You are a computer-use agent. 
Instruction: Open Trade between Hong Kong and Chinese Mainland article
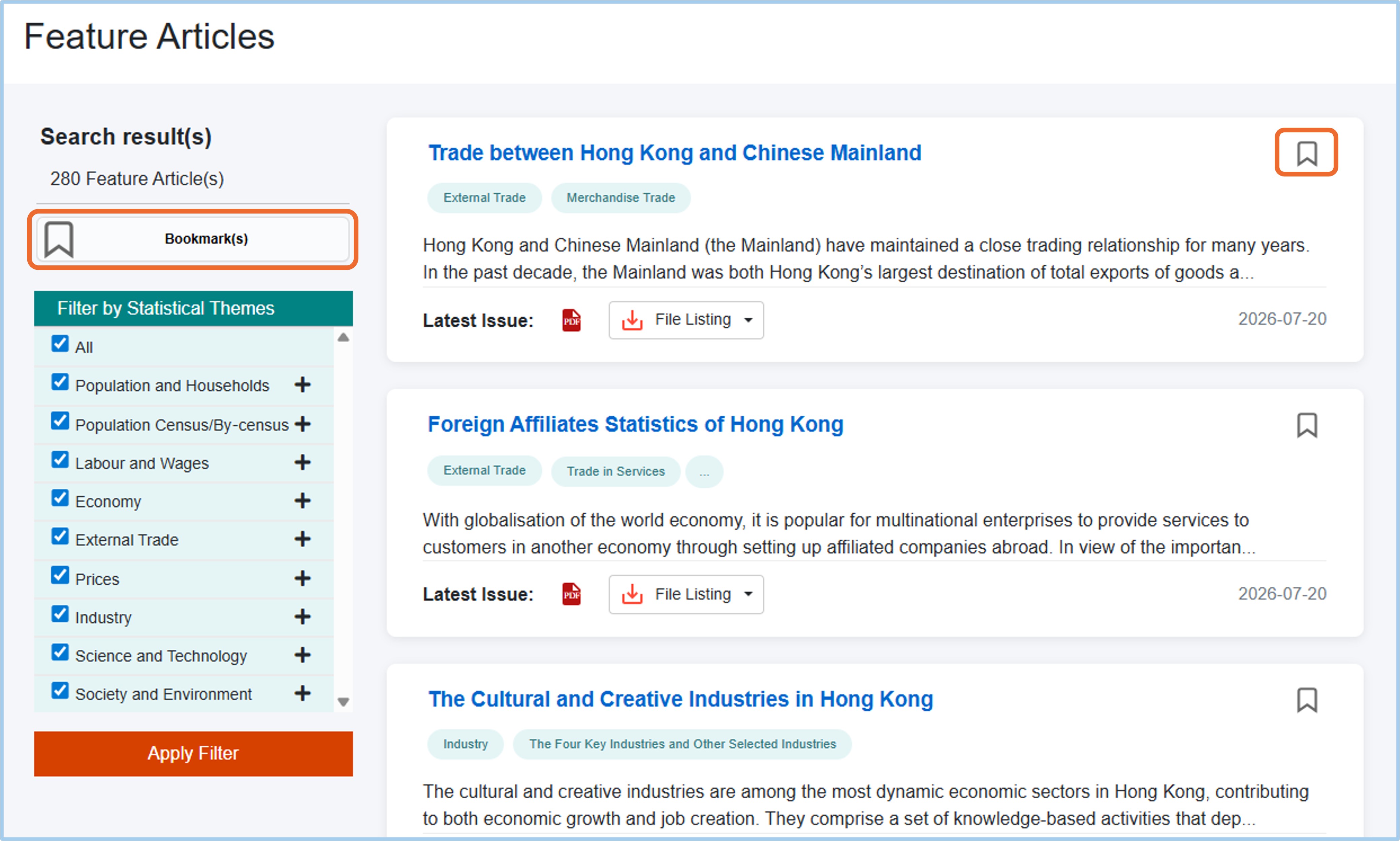(674, 153)
